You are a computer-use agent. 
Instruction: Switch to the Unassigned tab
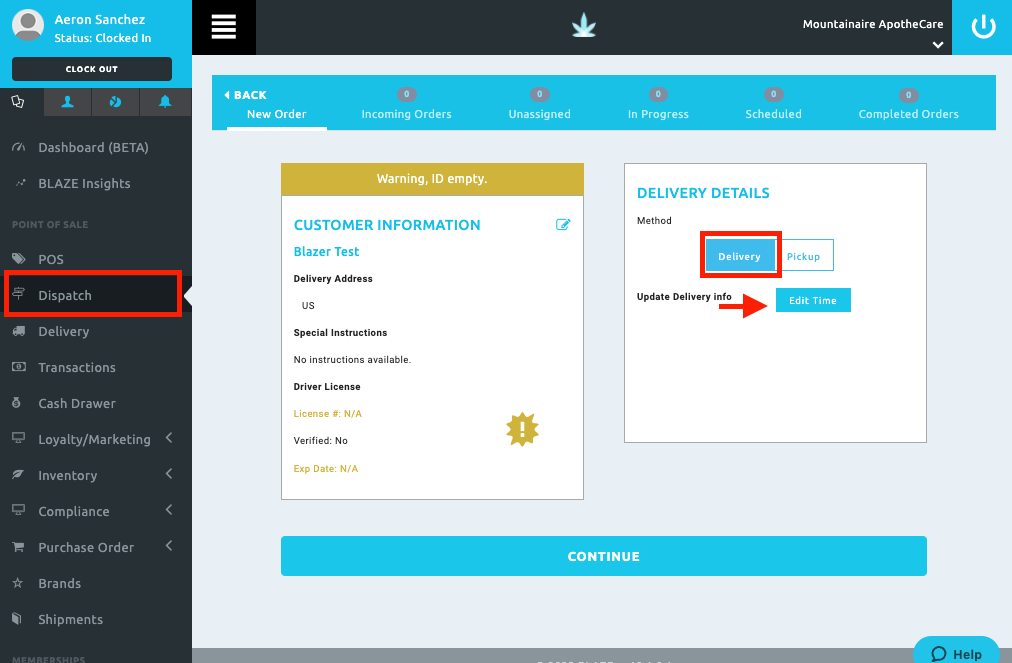(540, 105)
